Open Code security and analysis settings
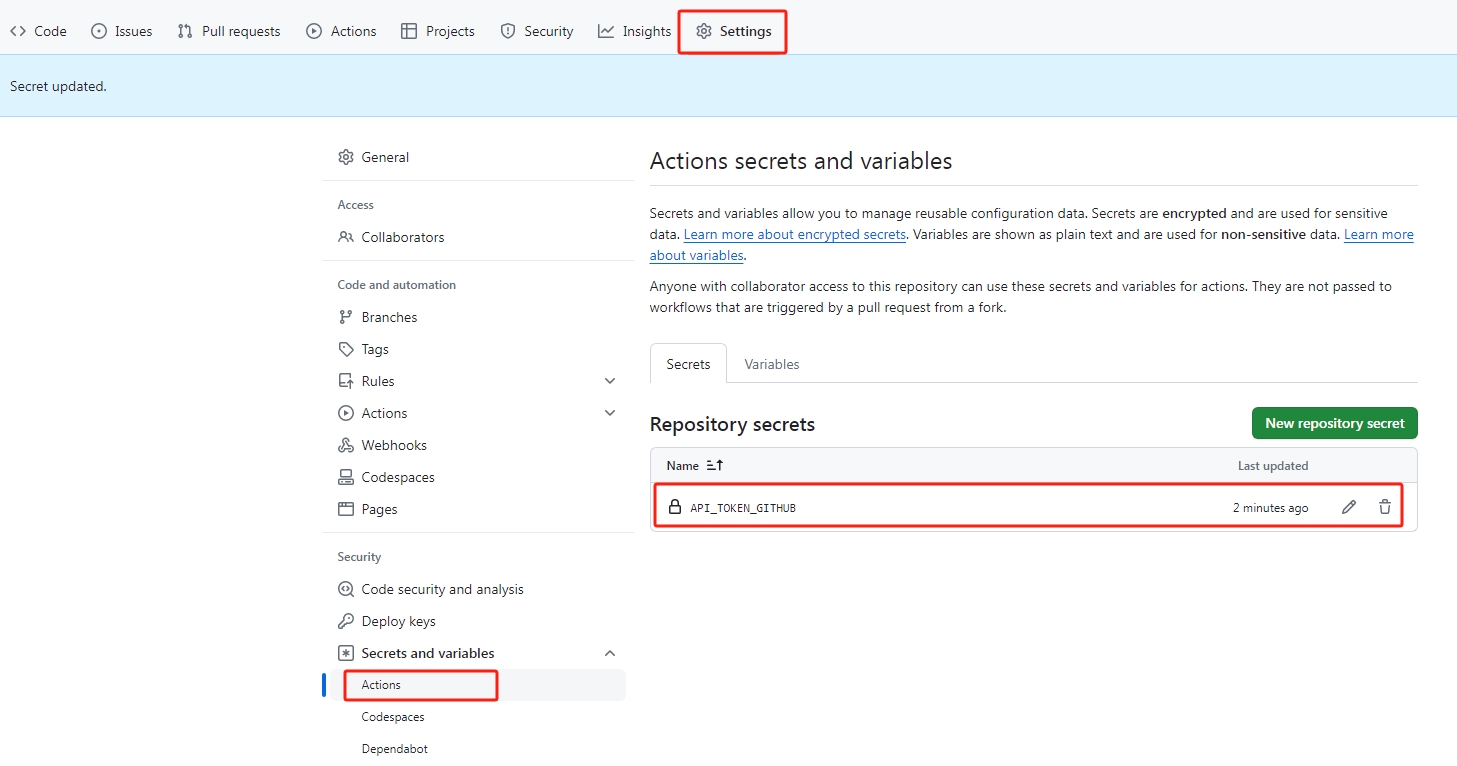This screenshot has height=766, width=1457. click(442, 589)
